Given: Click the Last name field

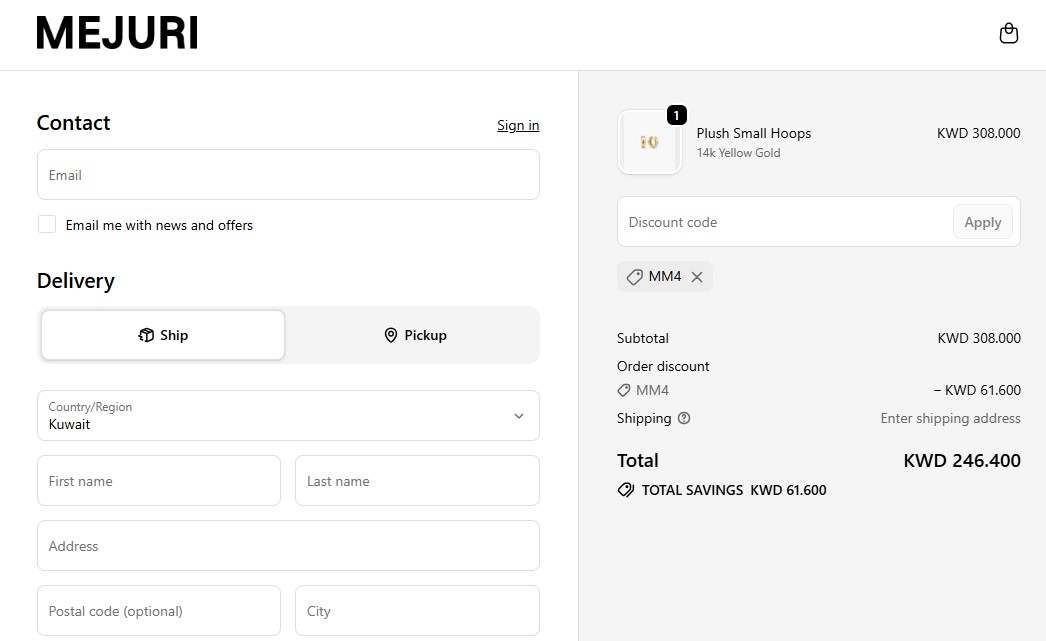Looking at the screenshot, I should coord(417,481).
